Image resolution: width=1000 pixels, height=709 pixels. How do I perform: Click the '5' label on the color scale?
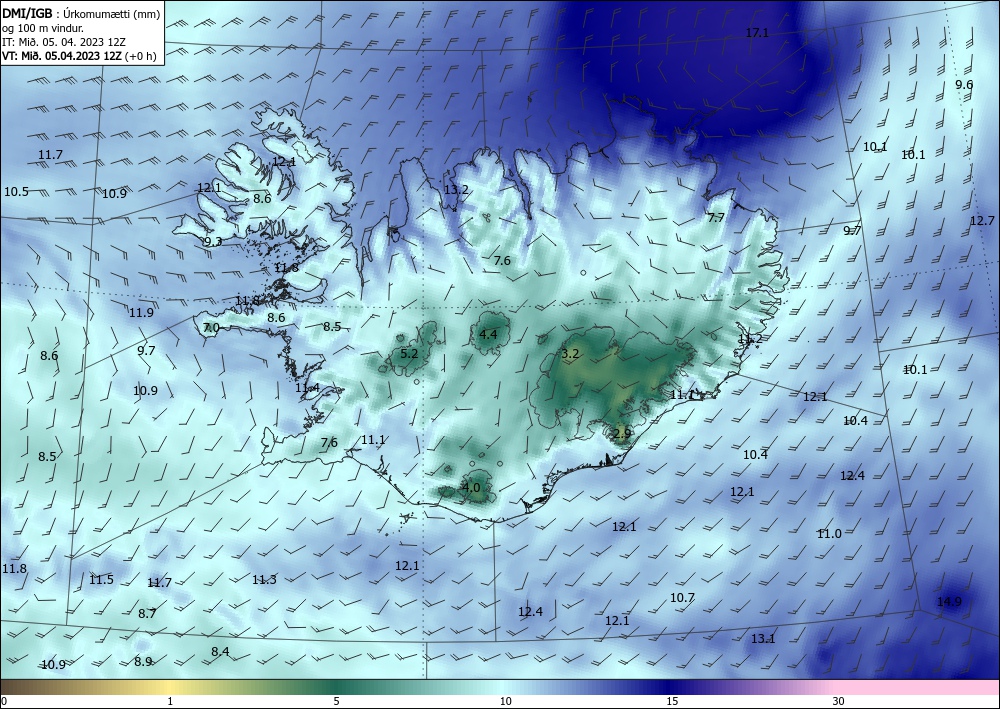(x=337, y=701)
